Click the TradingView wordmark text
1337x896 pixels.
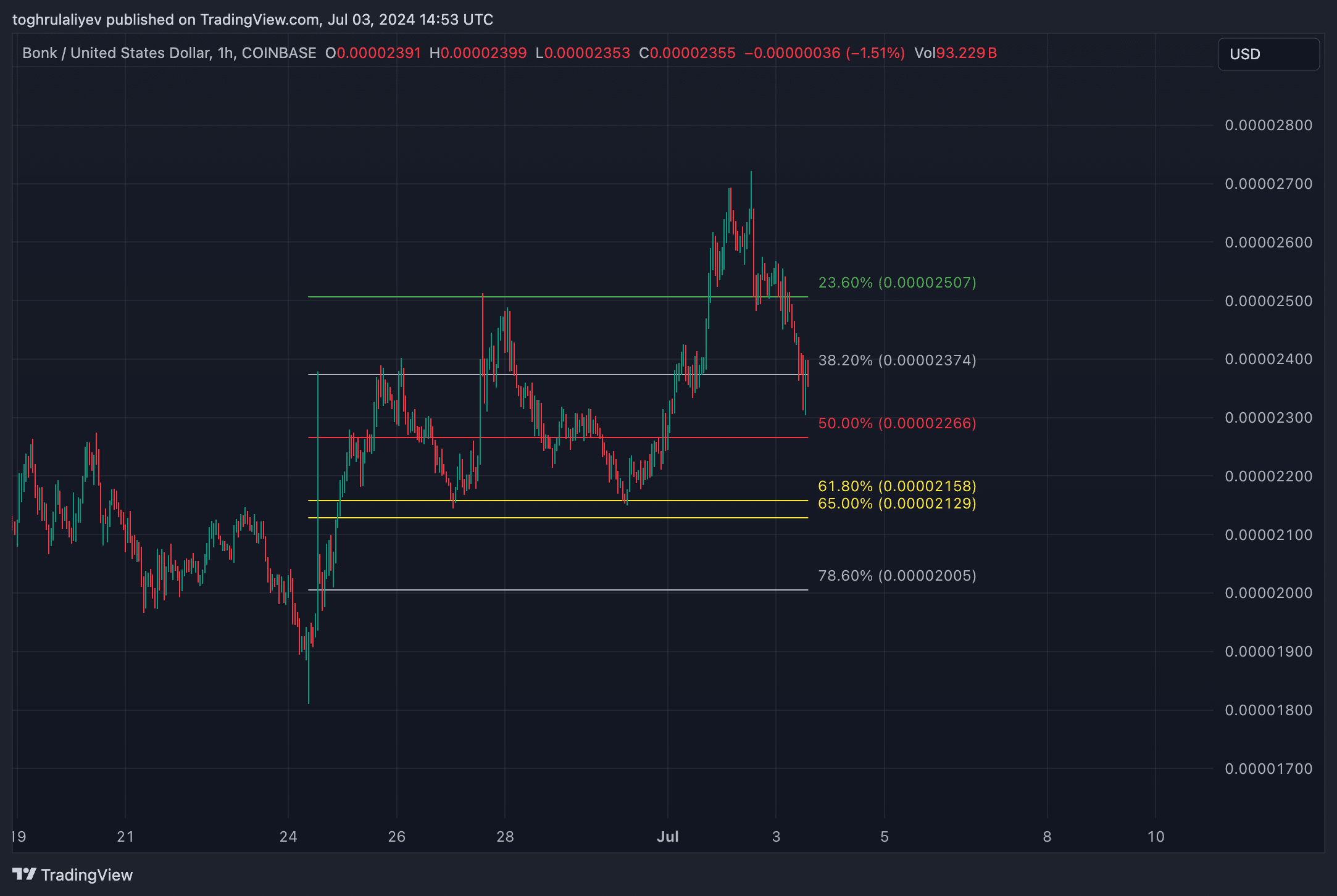tap(87, 875)
